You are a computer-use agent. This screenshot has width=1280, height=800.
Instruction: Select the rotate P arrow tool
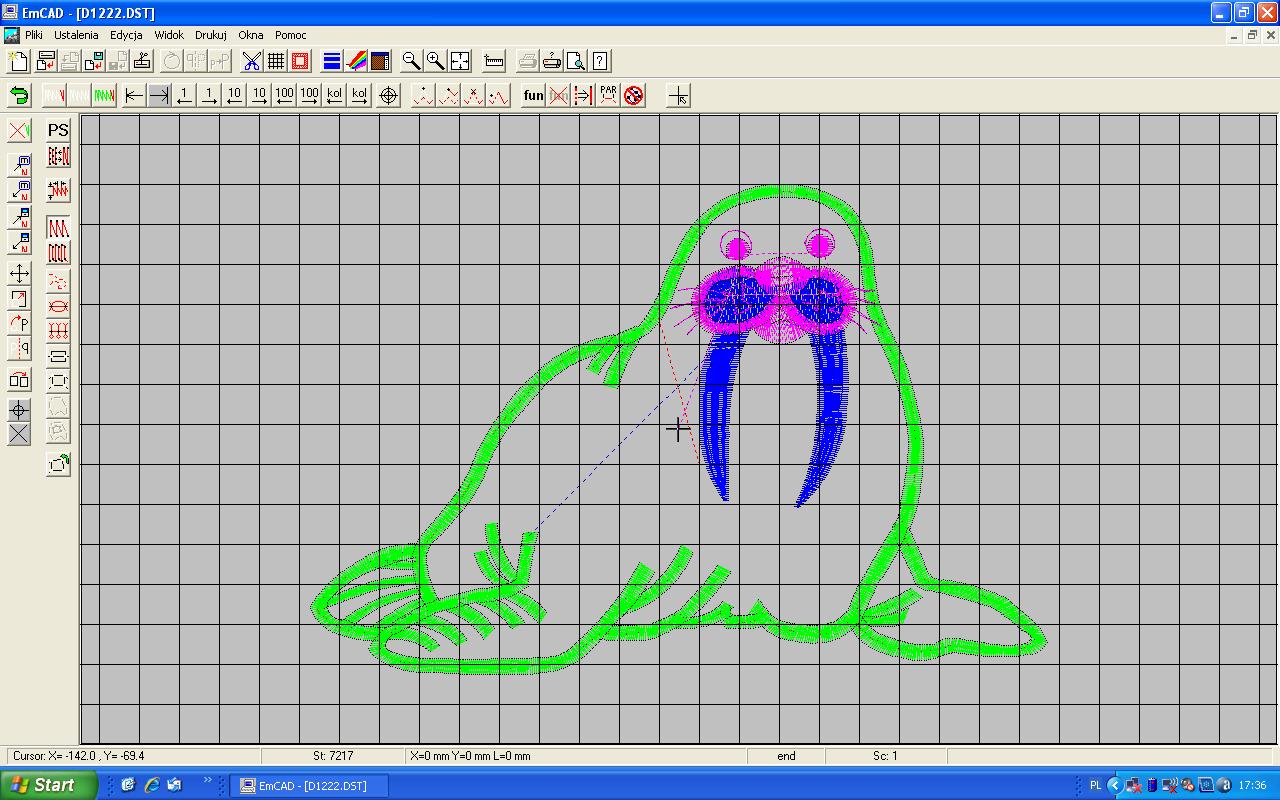pyautogui.click(x=19, y=323)
